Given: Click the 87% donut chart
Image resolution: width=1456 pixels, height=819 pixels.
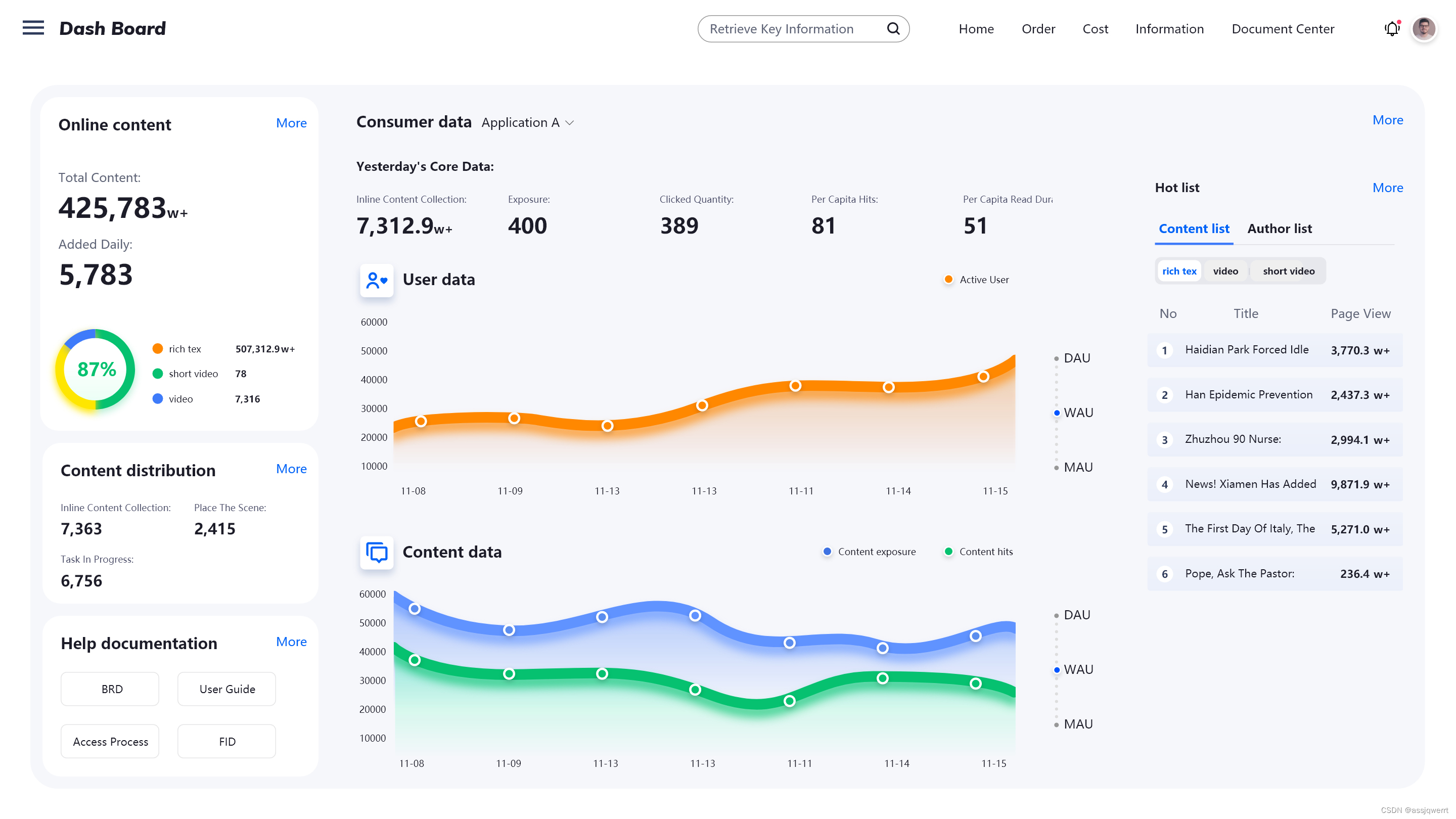Looking at the screenshot, I should [96, 369].
